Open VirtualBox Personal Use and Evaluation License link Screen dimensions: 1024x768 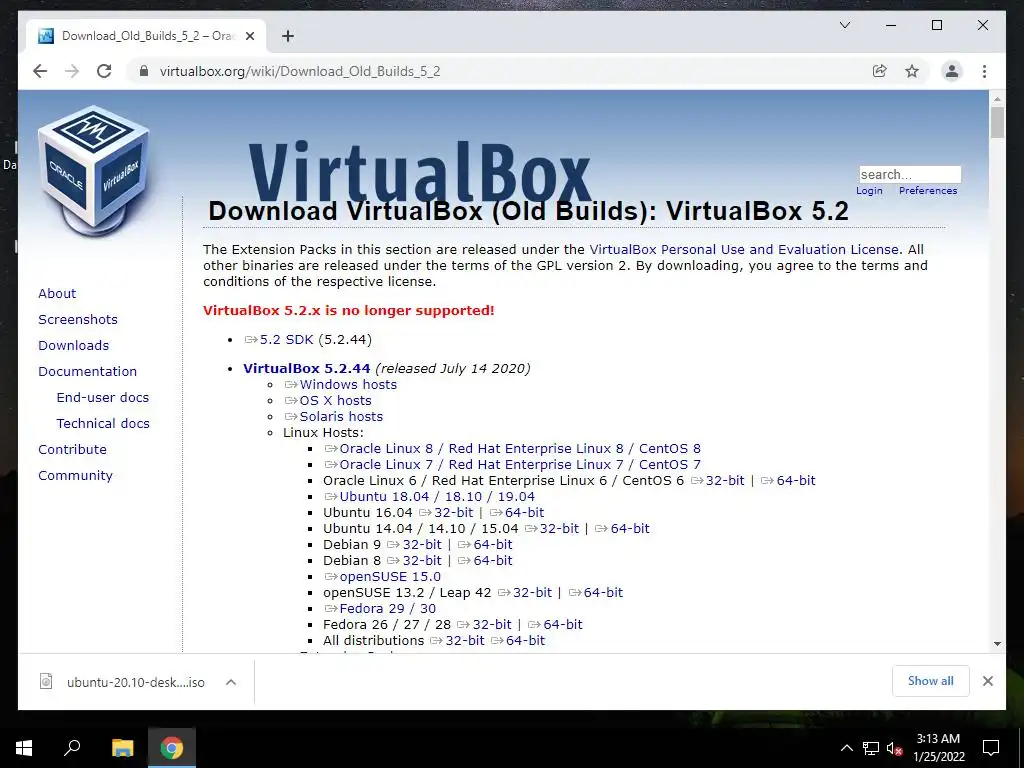(x=744, y=249)
